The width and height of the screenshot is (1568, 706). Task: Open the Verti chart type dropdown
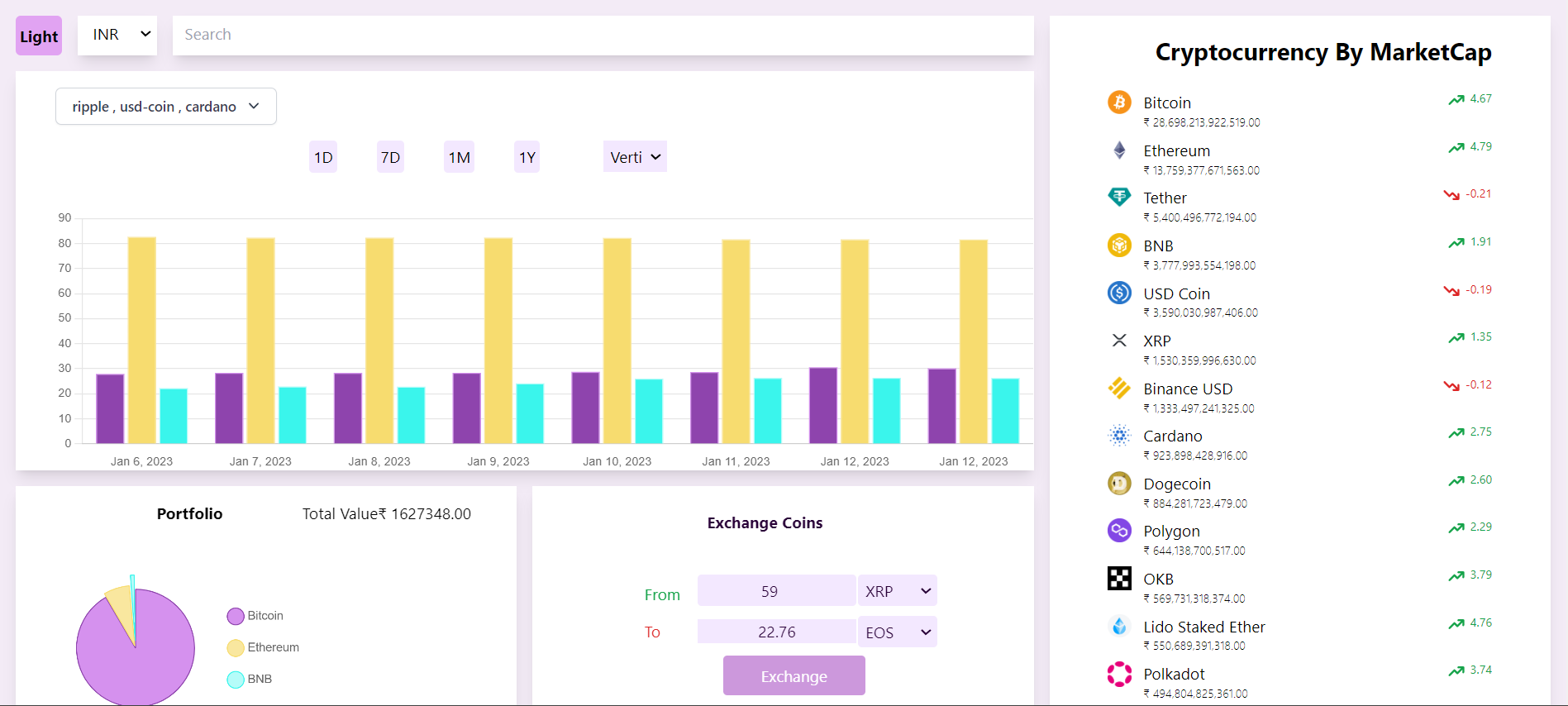tap(635, 157)
